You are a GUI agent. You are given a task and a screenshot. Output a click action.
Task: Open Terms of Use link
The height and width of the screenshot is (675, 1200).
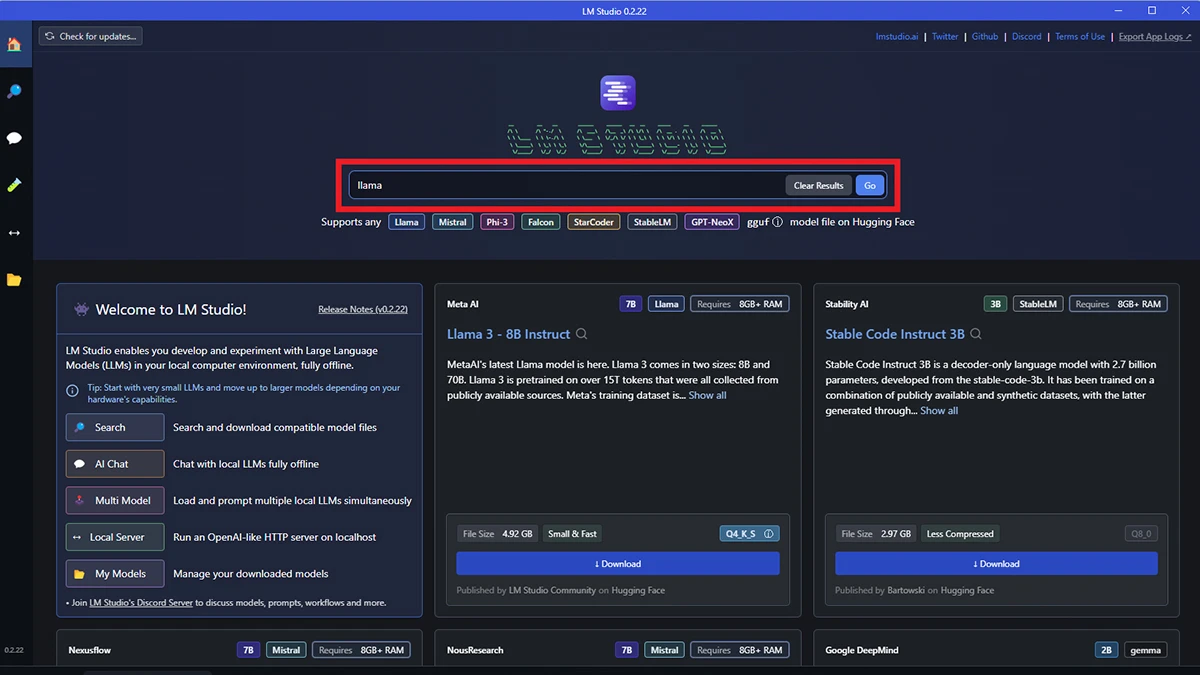(x=1080, y=37)
